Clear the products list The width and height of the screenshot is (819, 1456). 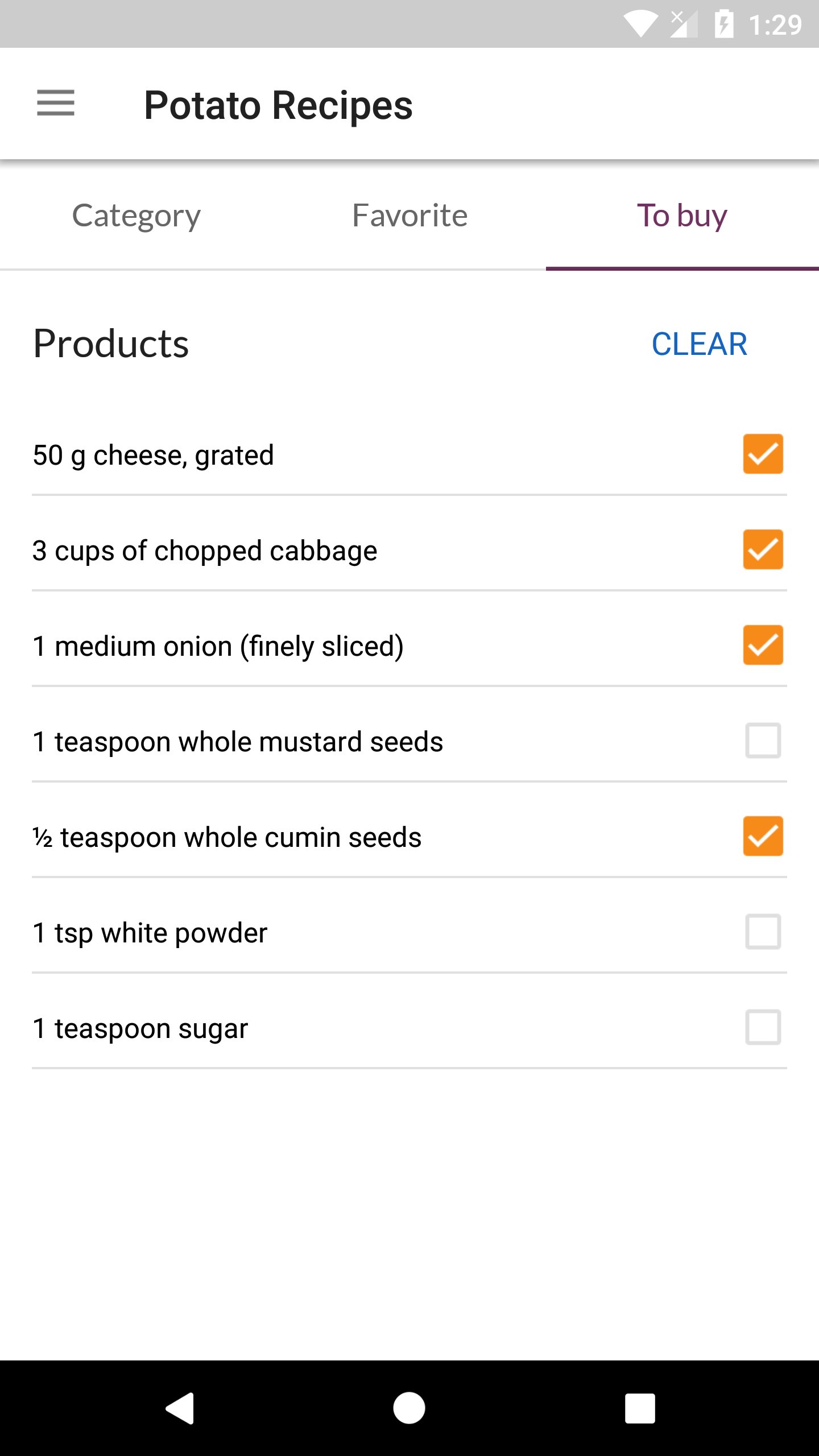pos(699,344)
